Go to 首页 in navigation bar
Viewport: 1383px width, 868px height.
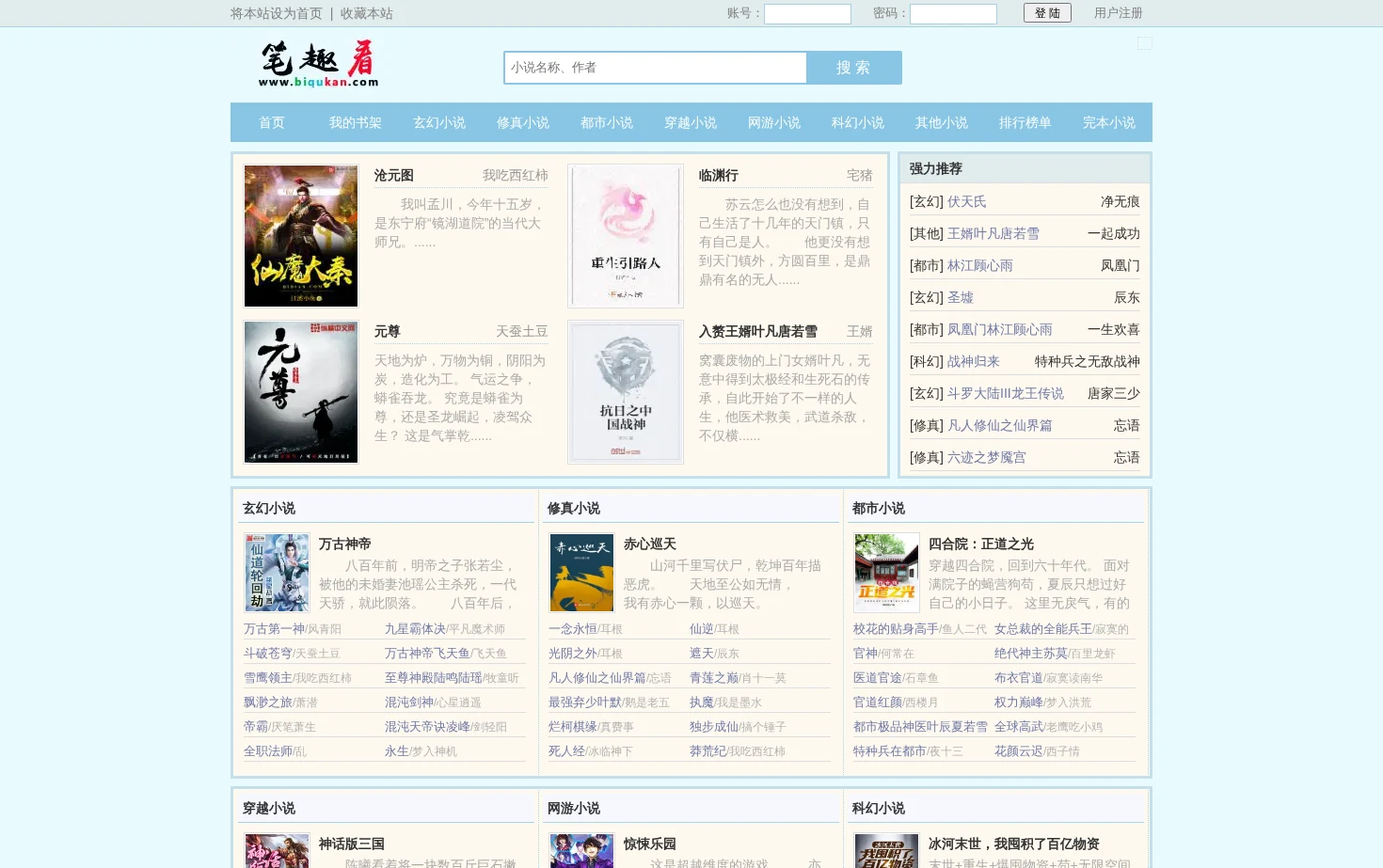[x=272, y=122]
